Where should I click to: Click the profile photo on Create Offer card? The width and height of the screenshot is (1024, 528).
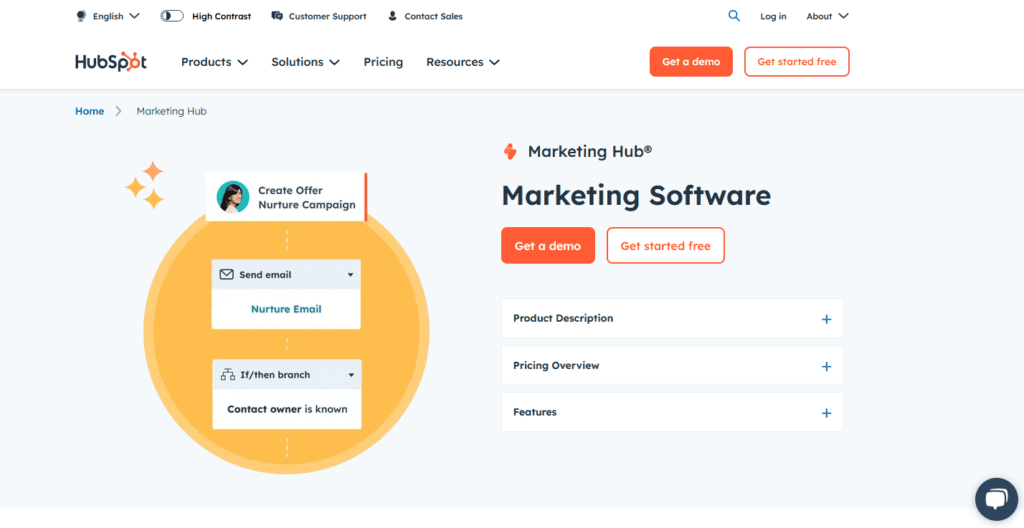[x=233, y=197]
